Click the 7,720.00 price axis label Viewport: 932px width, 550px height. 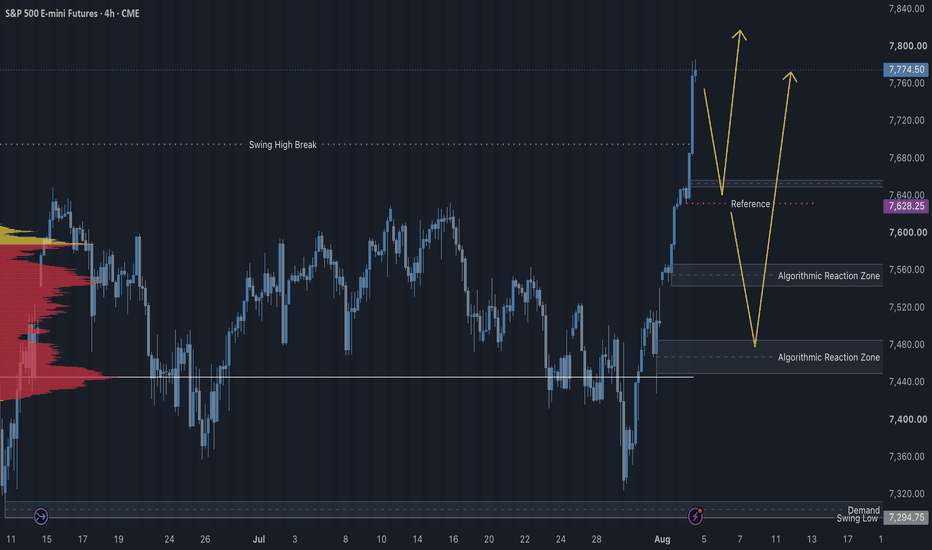coord(908,121)
